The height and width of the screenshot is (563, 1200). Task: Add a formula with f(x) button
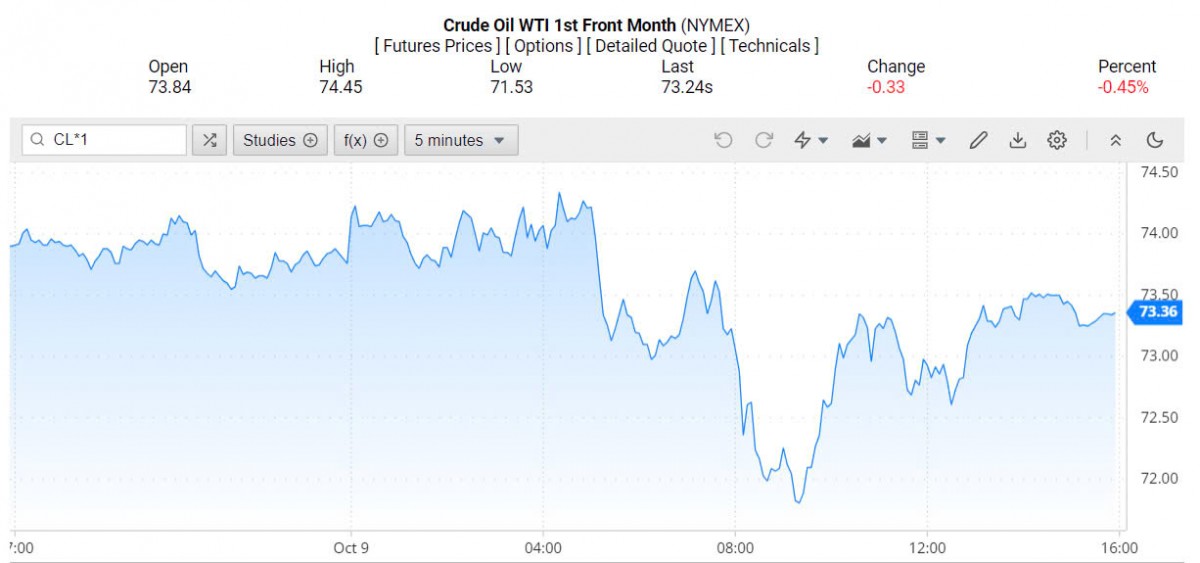[365, 140]
